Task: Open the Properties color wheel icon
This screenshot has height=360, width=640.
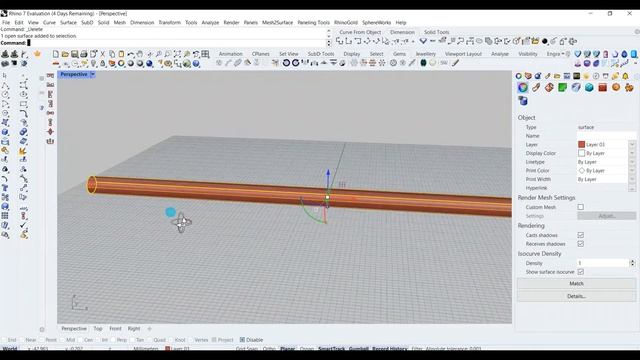Action: 522,87
